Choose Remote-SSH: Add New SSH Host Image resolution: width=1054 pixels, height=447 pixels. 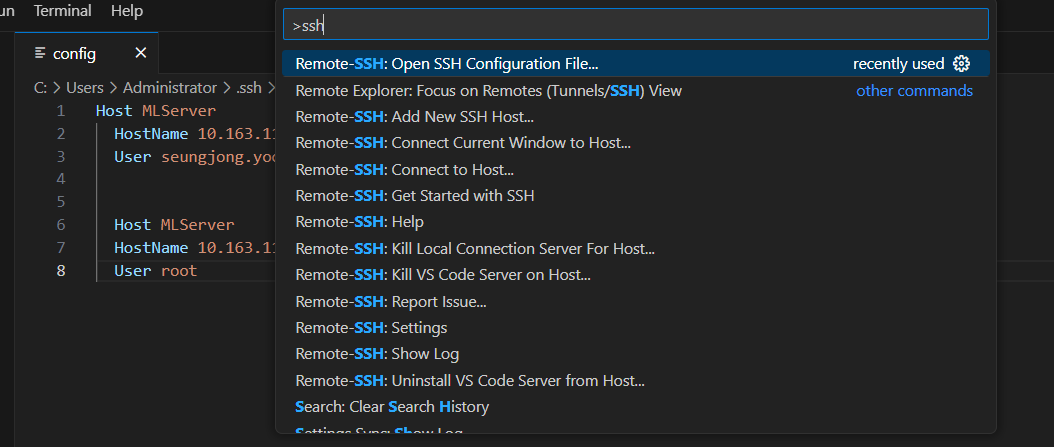(x=635, y=117)
